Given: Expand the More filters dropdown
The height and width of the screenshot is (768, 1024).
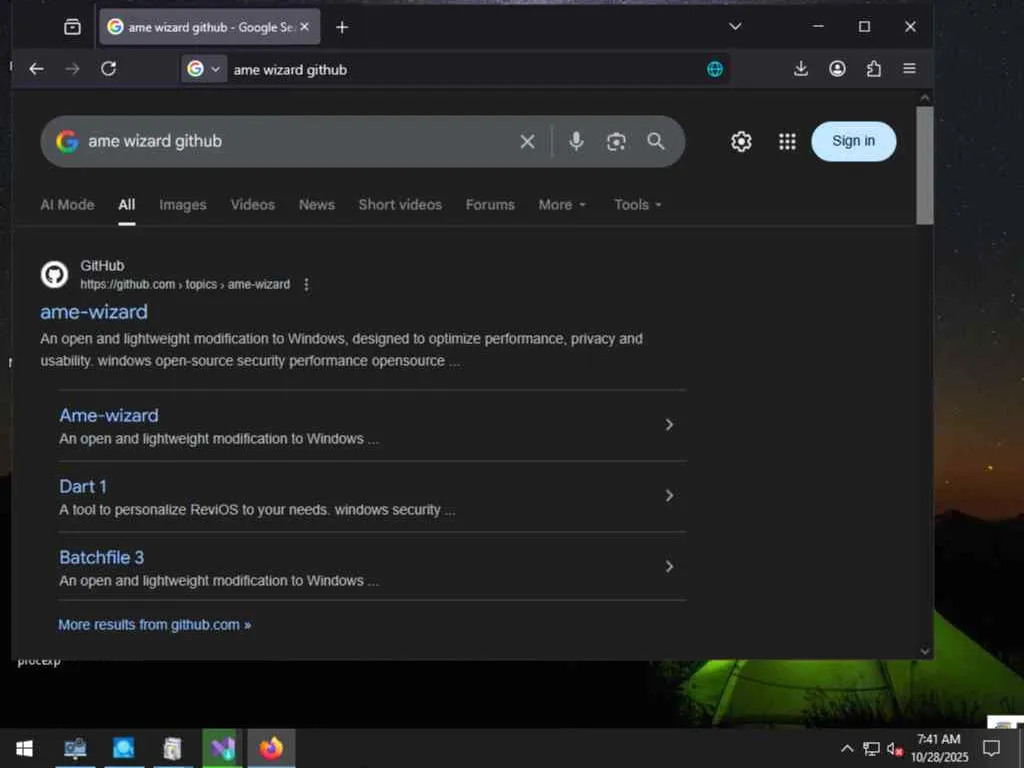Looking at the screenshot, I should (562, 204).
